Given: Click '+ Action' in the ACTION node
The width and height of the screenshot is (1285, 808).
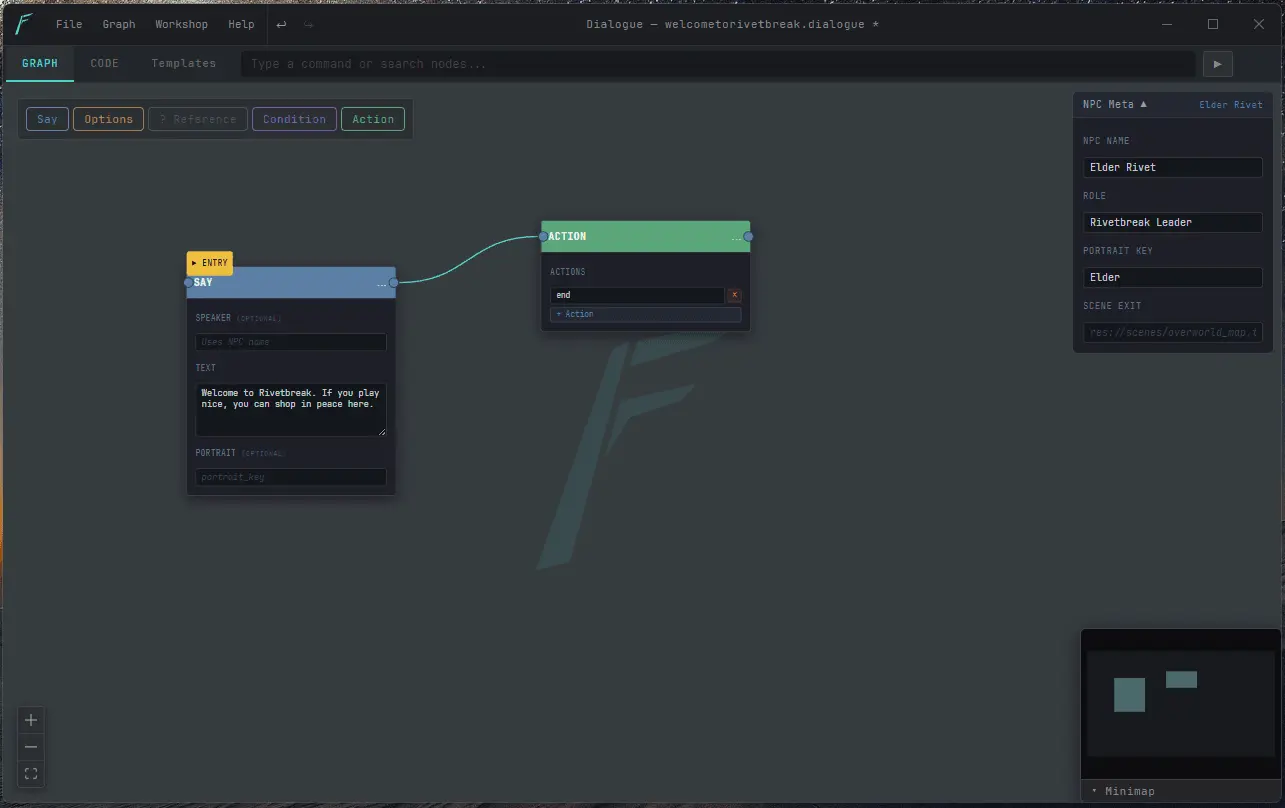Looking at the screenshot, I should point(646,314).
